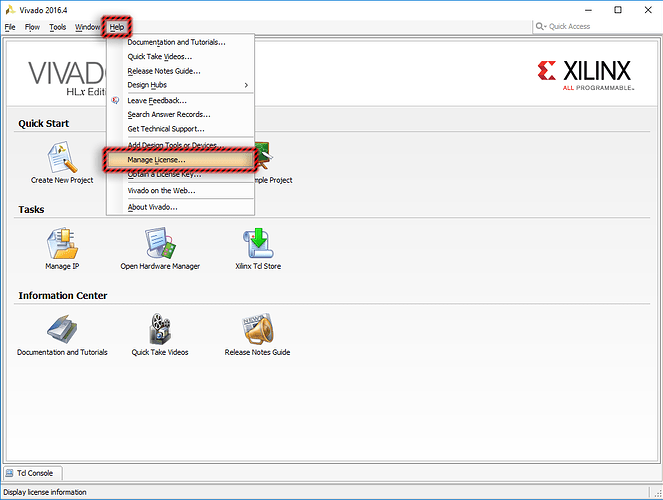The height and width of the screenshot is (500, 663).
Task: Open the File menu
Action: click(10, 27)
